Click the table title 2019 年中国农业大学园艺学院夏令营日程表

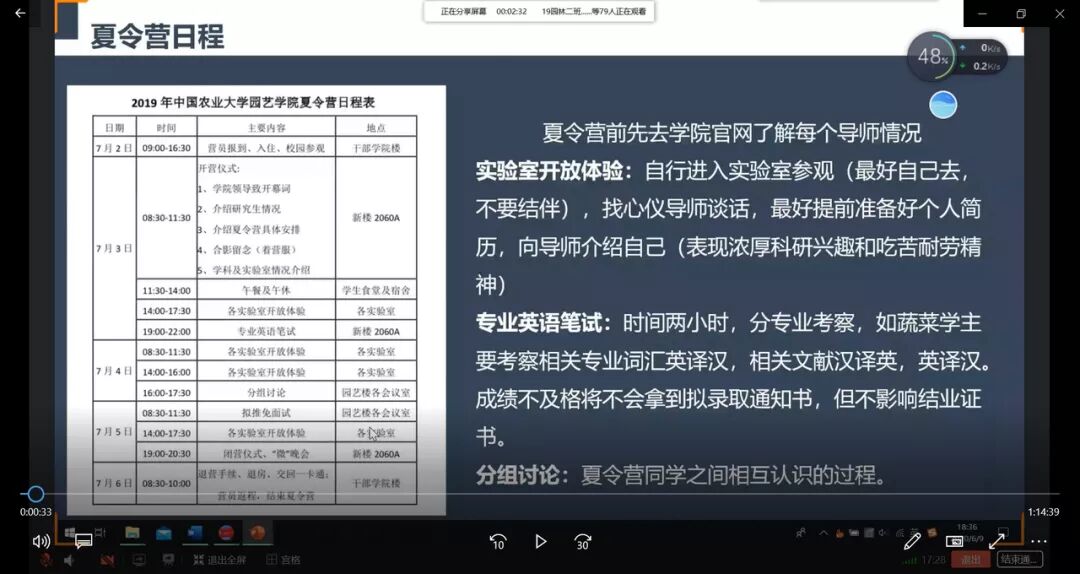[x=253, y=103]
